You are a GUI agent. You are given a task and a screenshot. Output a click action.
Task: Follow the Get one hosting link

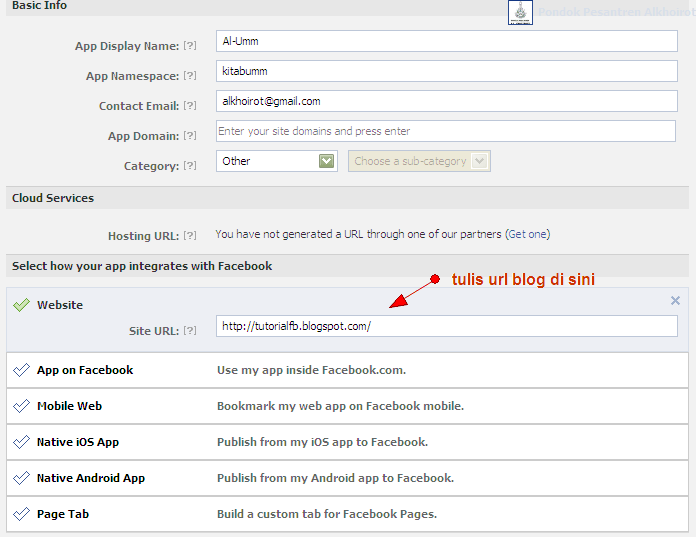[527, 234]
